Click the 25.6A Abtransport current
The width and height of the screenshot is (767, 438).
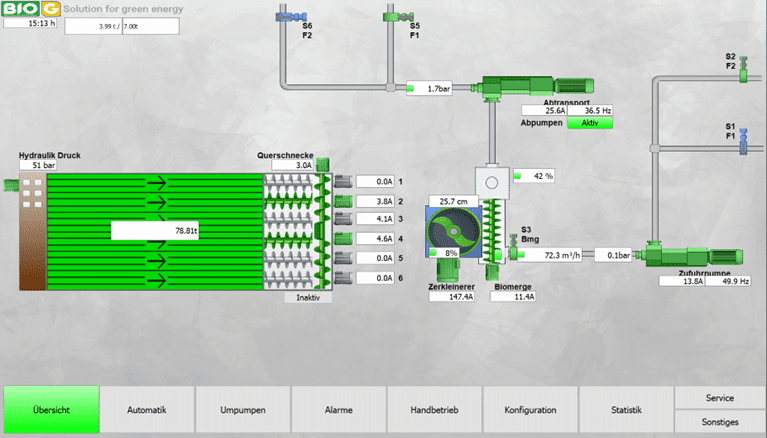(x=544, y=111)
